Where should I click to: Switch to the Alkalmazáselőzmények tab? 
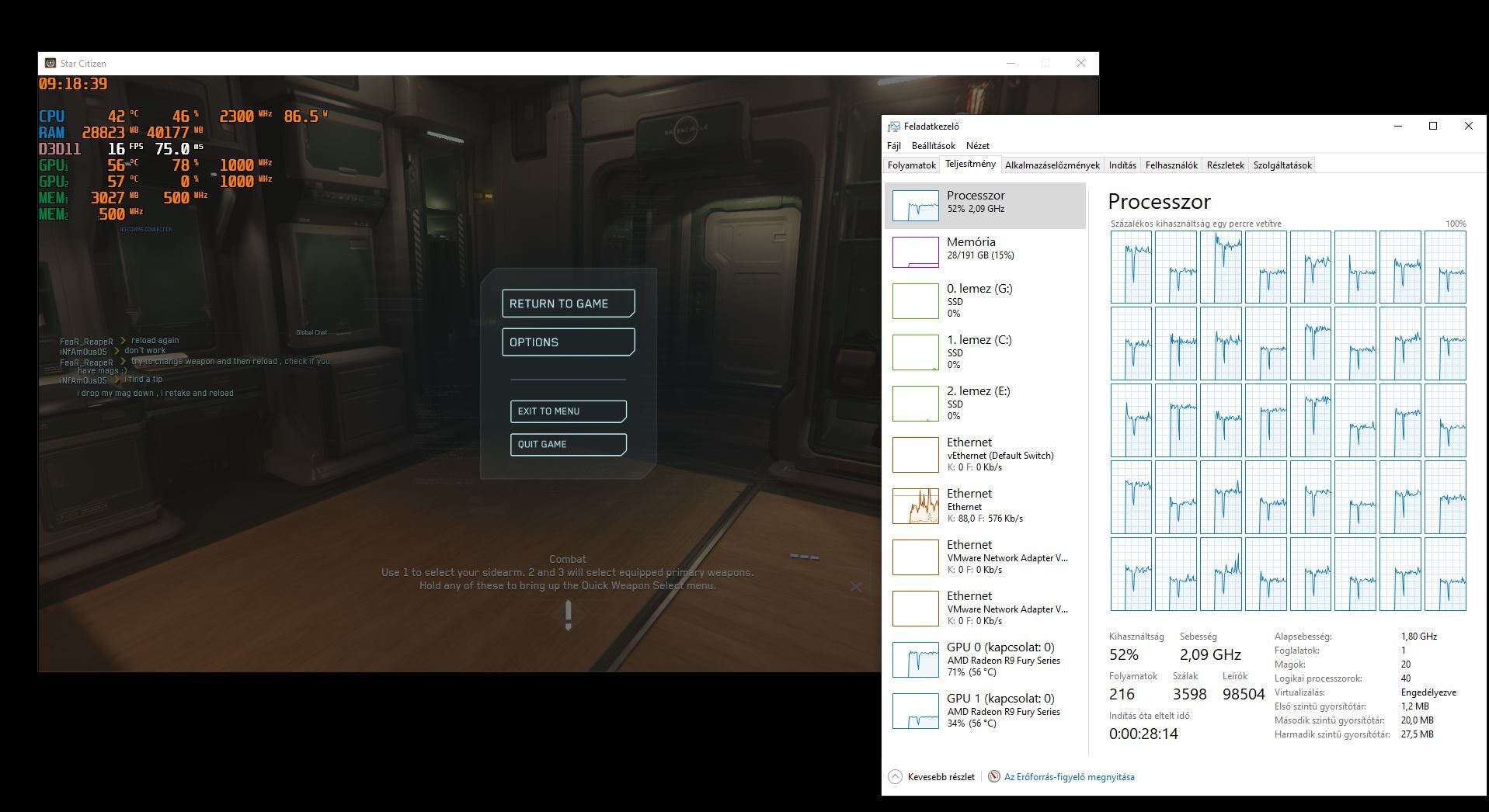click(x=1052, y=165)
